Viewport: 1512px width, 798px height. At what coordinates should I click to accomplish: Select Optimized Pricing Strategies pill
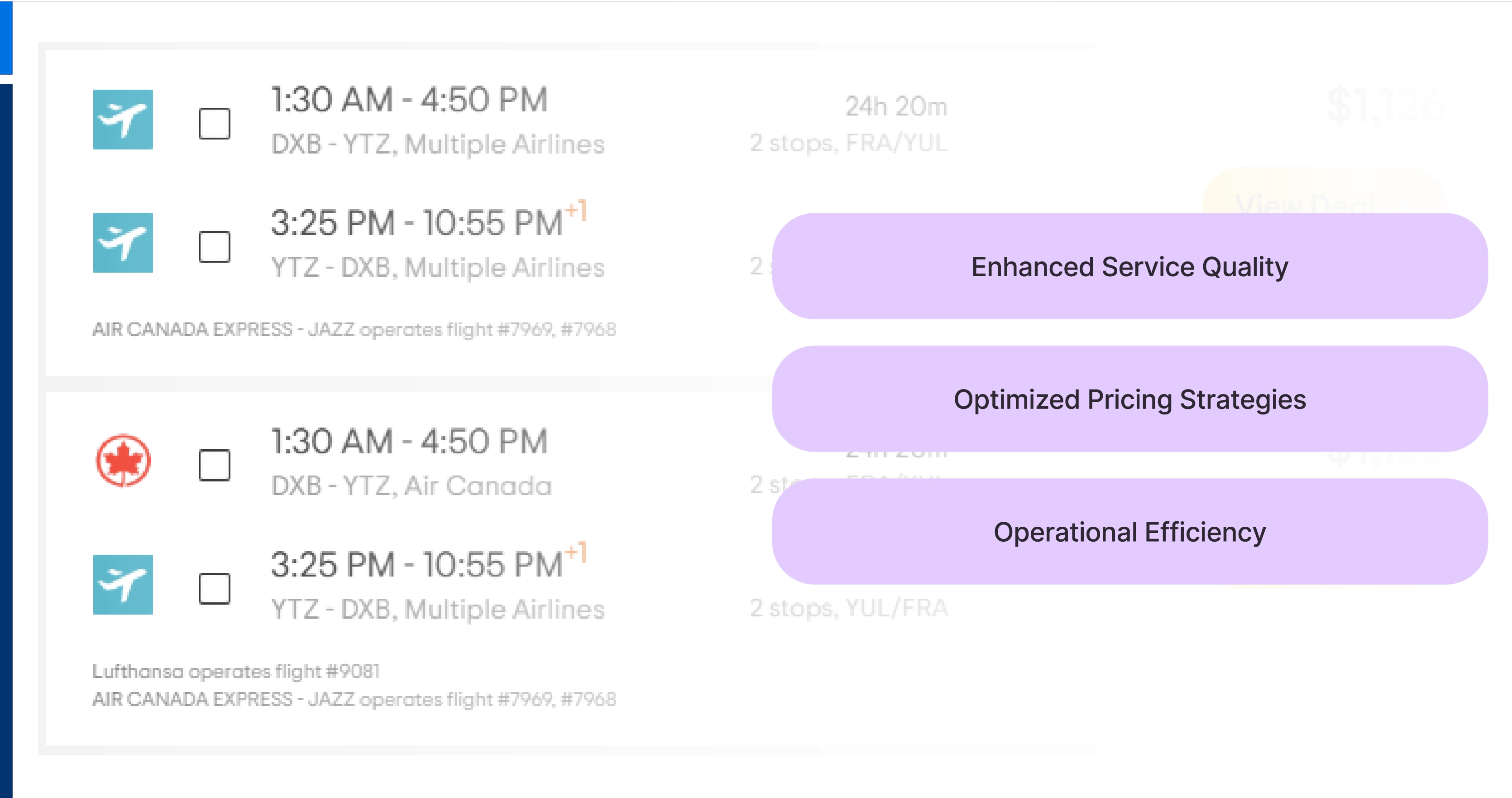1129,399
